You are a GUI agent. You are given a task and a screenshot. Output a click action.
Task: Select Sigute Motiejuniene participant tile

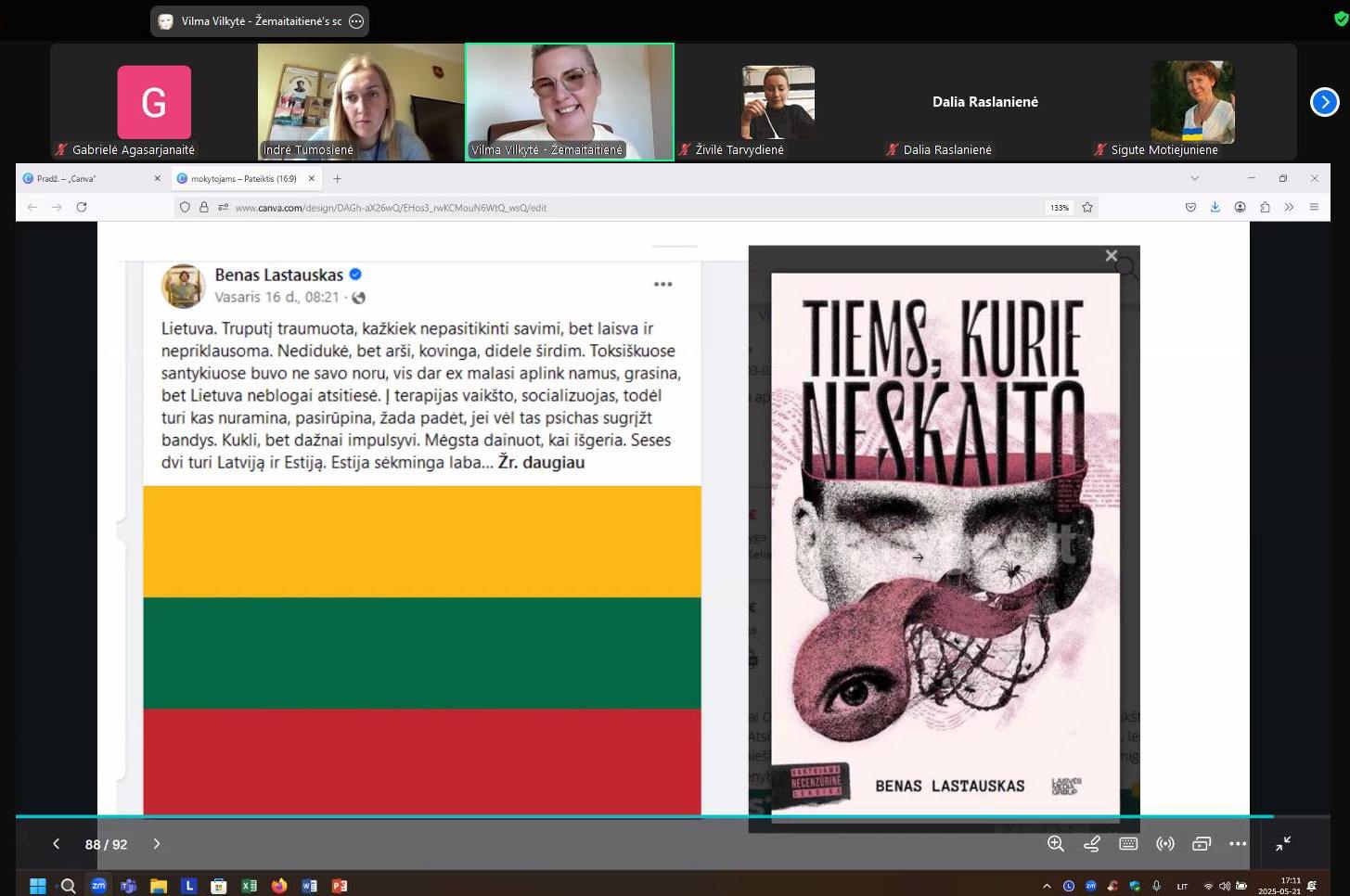coord(1193,102)
